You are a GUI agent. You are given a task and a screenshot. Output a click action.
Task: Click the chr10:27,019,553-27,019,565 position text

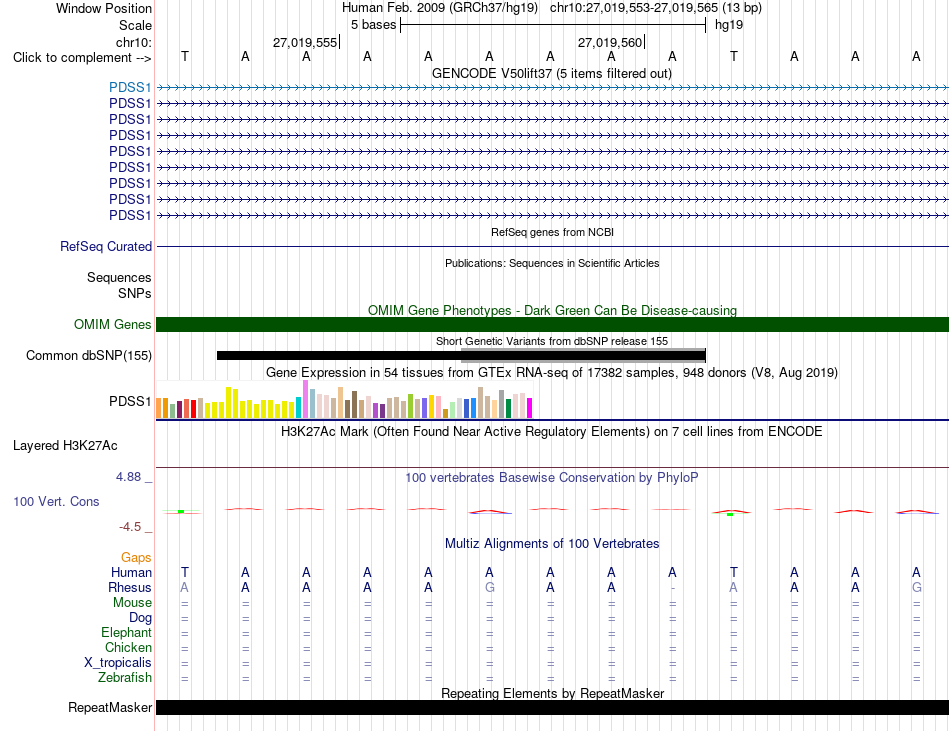tap(634, 8)
